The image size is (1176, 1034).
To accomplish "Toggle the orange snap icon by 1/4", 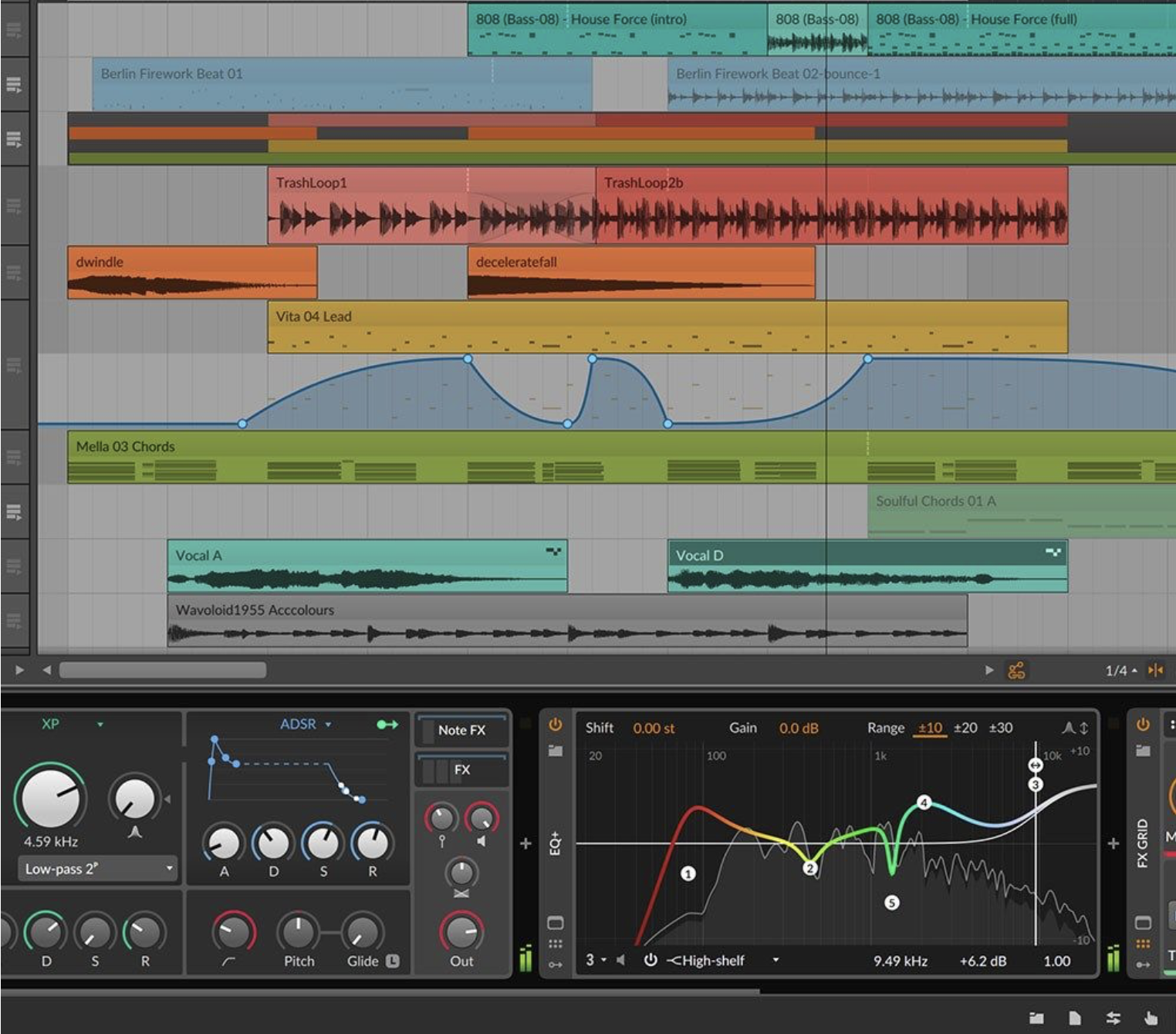I will (1155, 670).
